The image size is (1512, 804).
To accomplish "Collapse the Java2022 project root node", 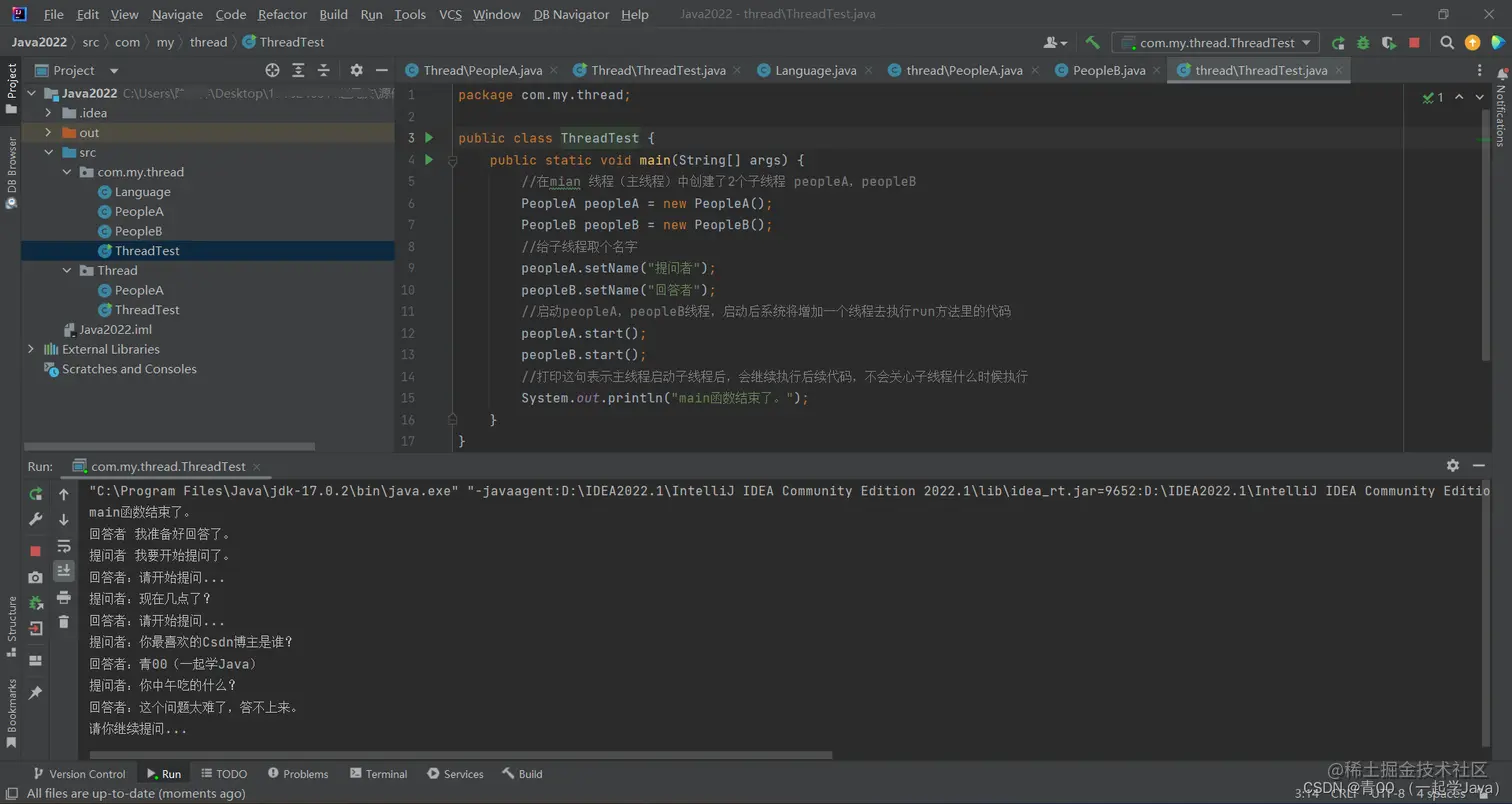I will [31, 93].
